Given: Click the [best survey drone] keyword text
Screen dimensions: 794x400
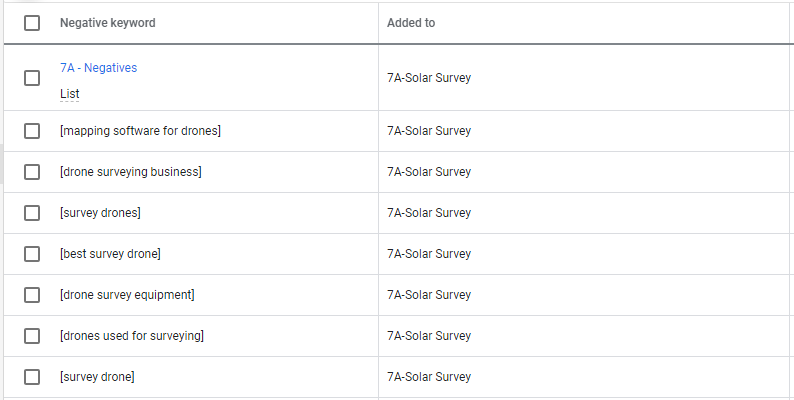Looking at the screenshot, I should point(110,254).
